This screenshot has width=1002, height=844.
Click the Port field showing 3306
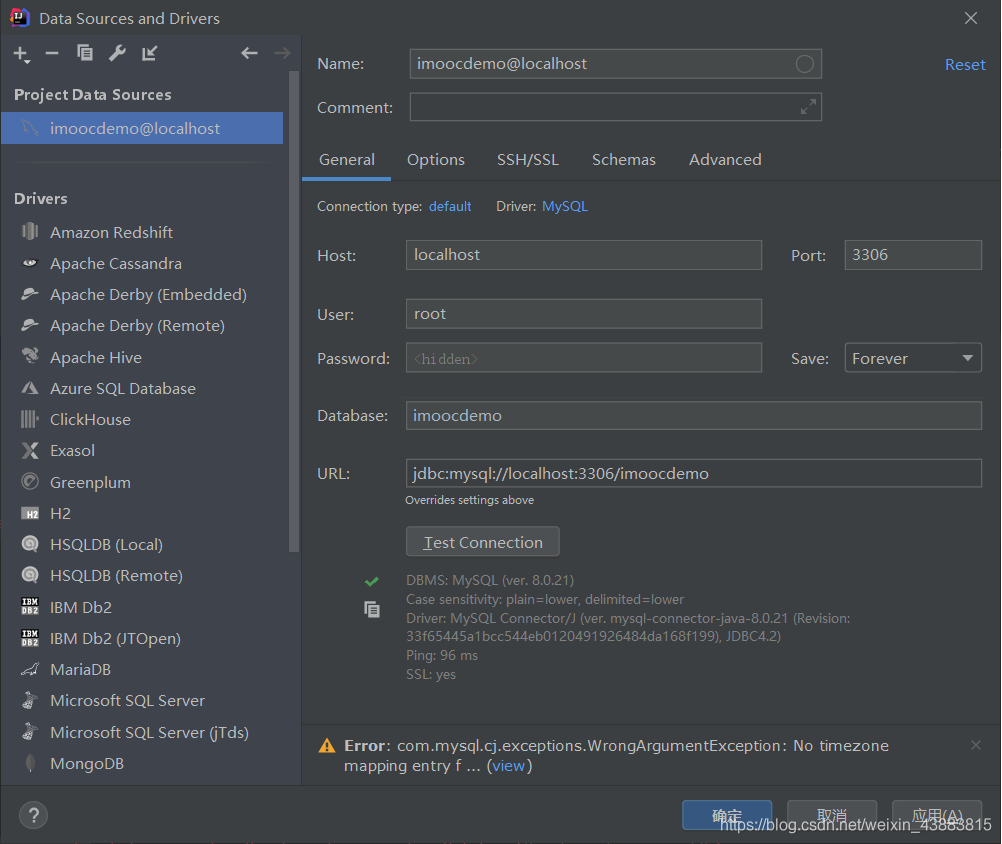(913, 255)
